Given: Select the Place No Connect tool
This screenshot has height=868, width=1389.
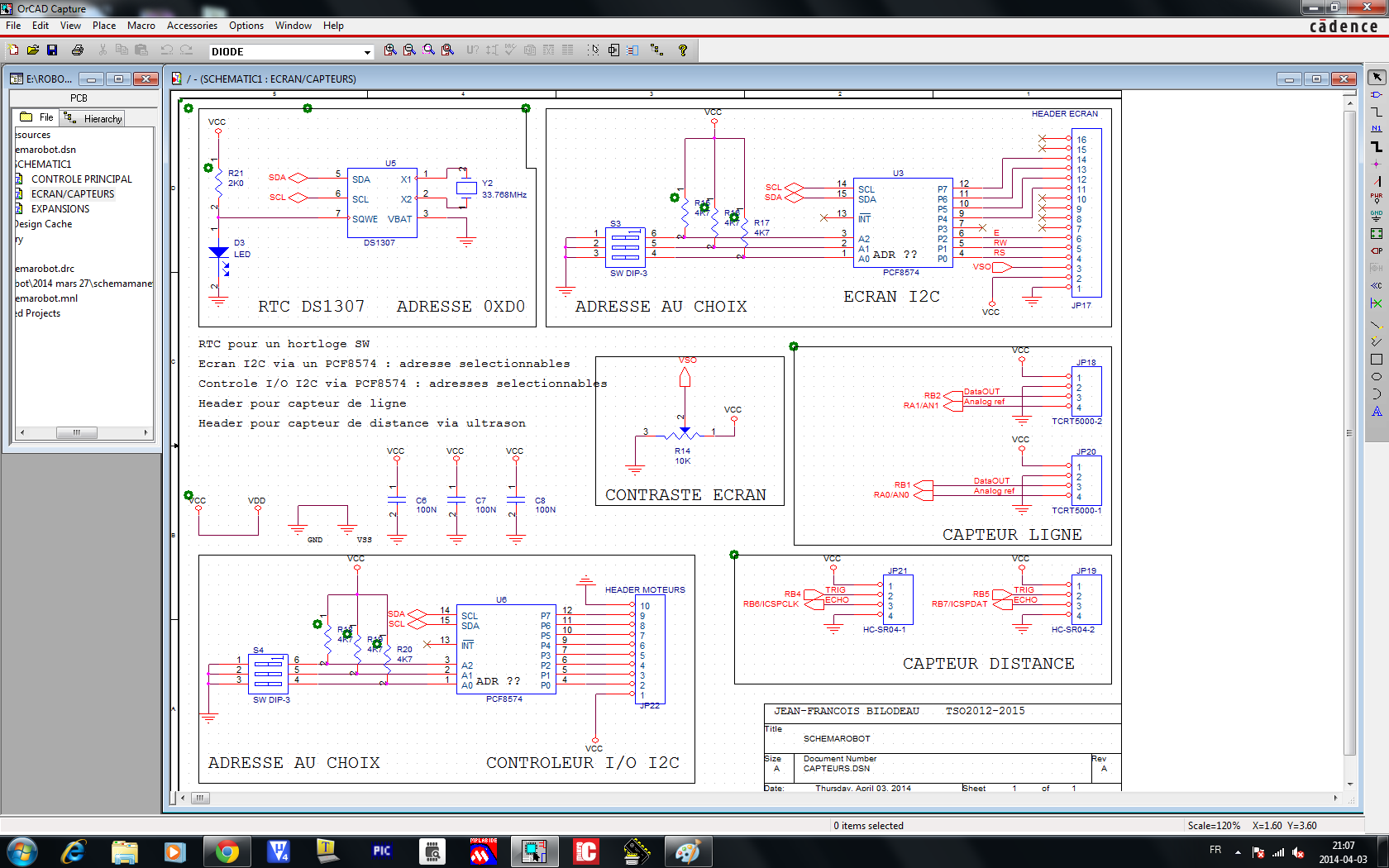Looking at the screenshot, I should [x=1377, y=303].
